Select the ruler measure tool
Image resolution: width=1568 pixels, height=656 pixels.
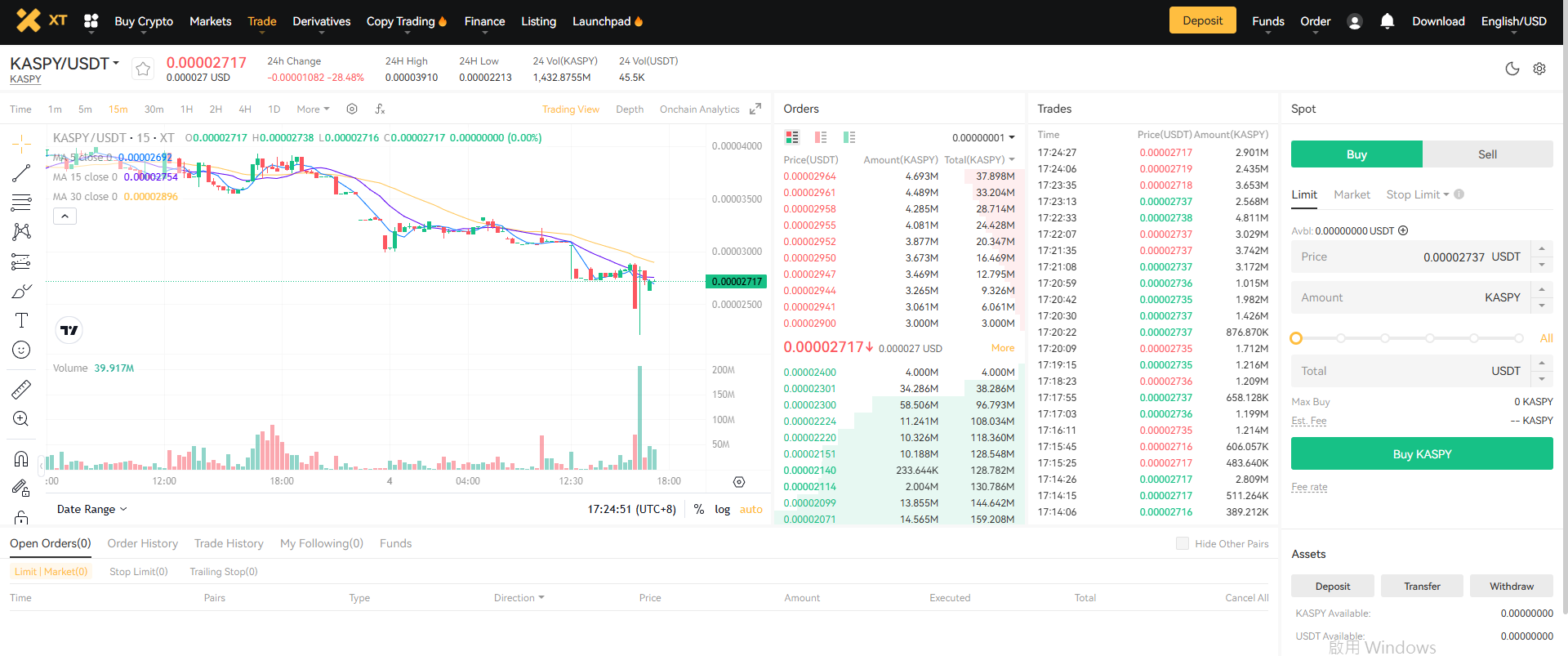[x=22, y=390]
